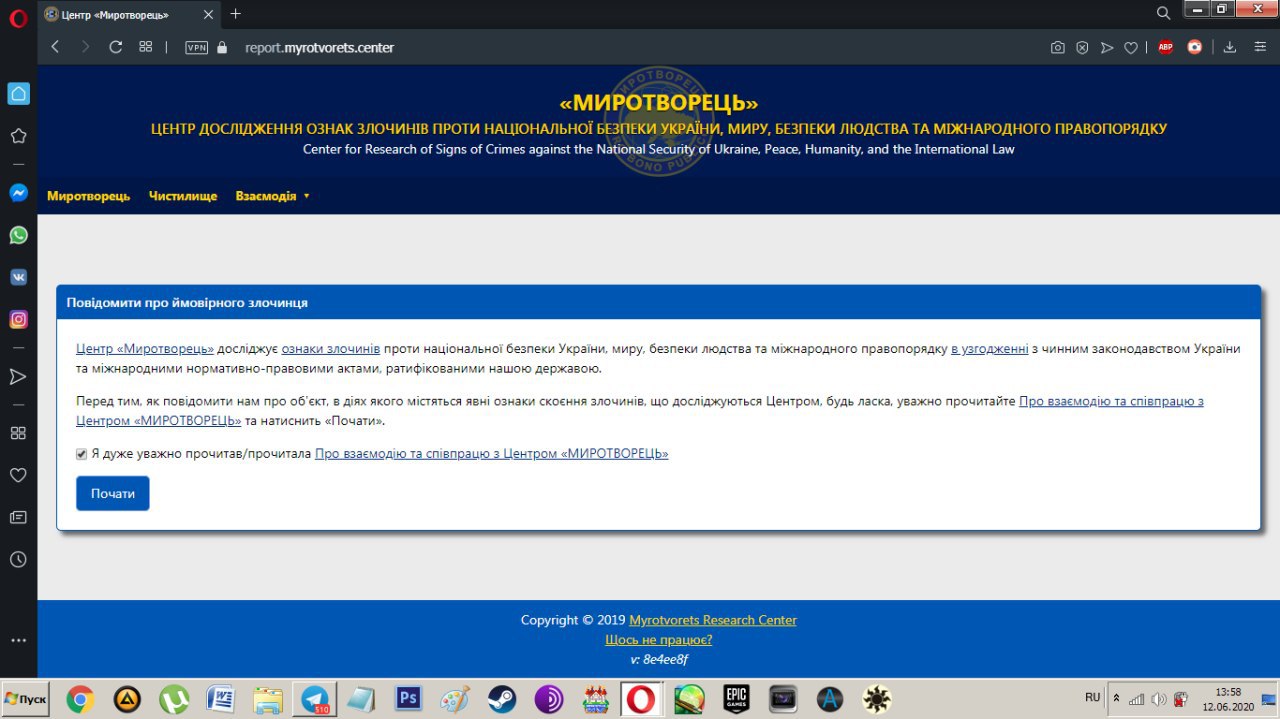Screen dimensions: 1280x719
Task: Open the Миротворець menu item
Action: [88, 196]
